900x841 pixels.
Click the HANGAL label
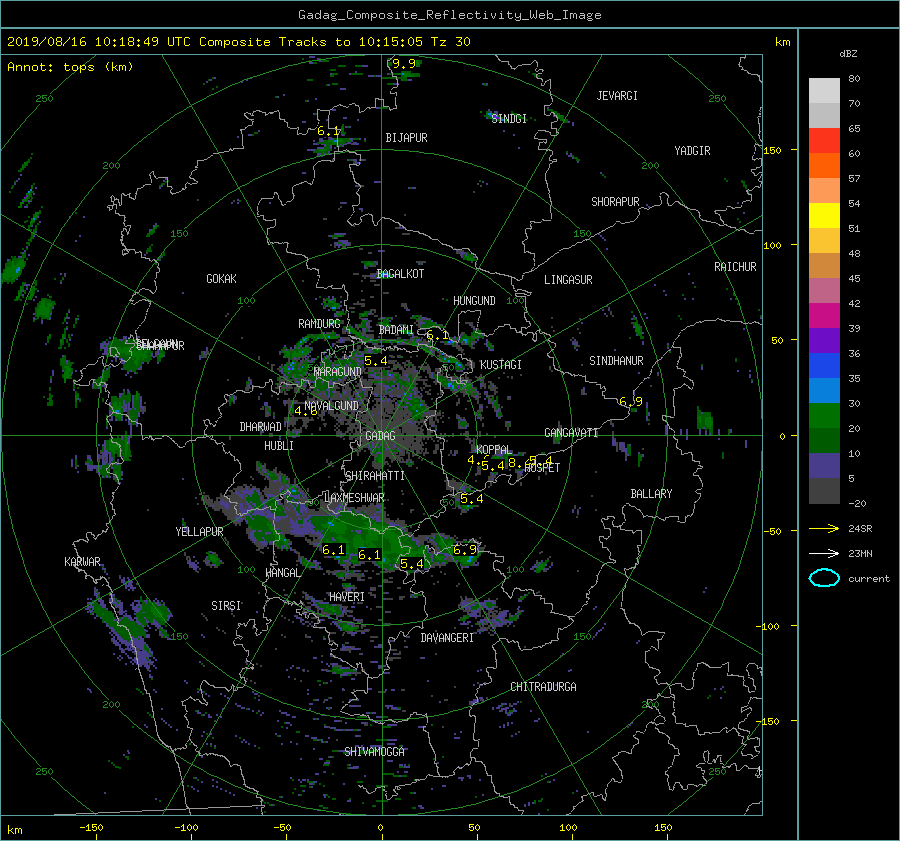tap(282, 573)
